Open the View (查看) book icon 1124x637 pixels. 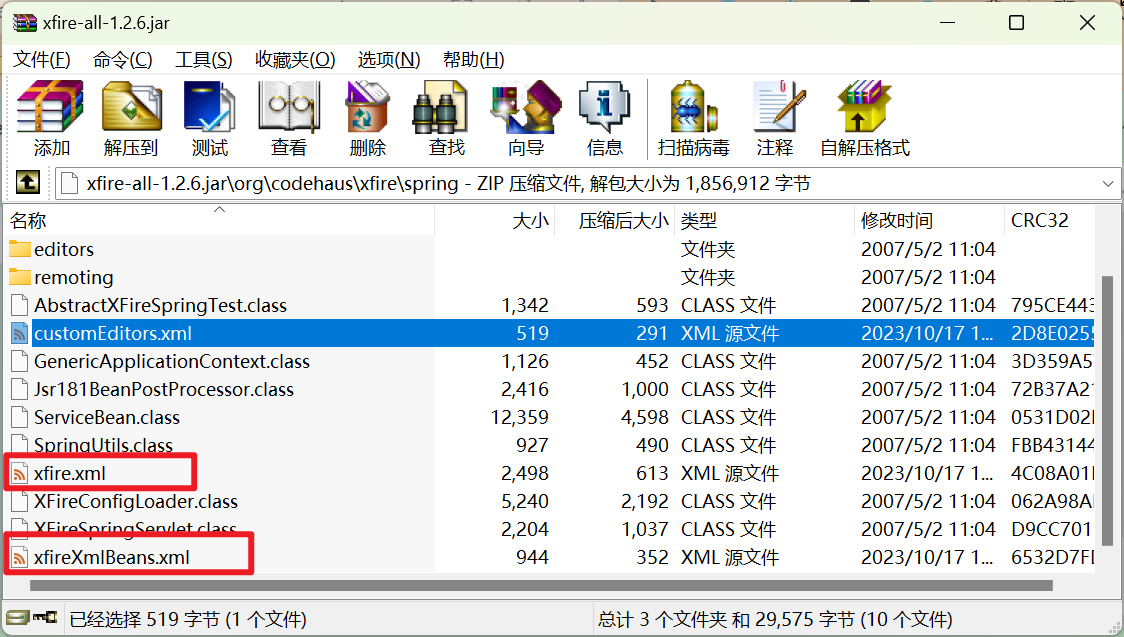[289, 107]
